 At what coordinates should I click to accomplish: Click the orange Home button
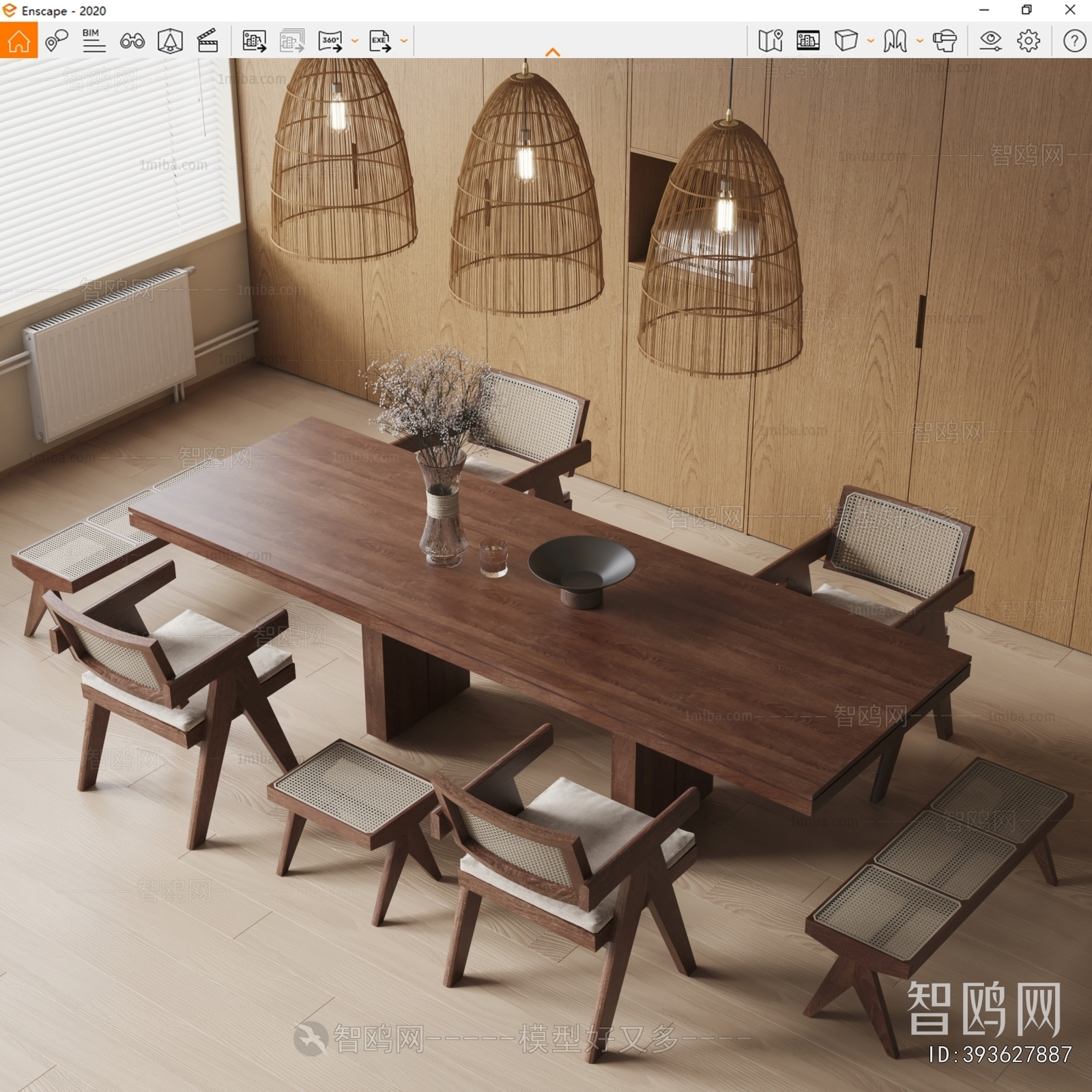coord(18,40)
